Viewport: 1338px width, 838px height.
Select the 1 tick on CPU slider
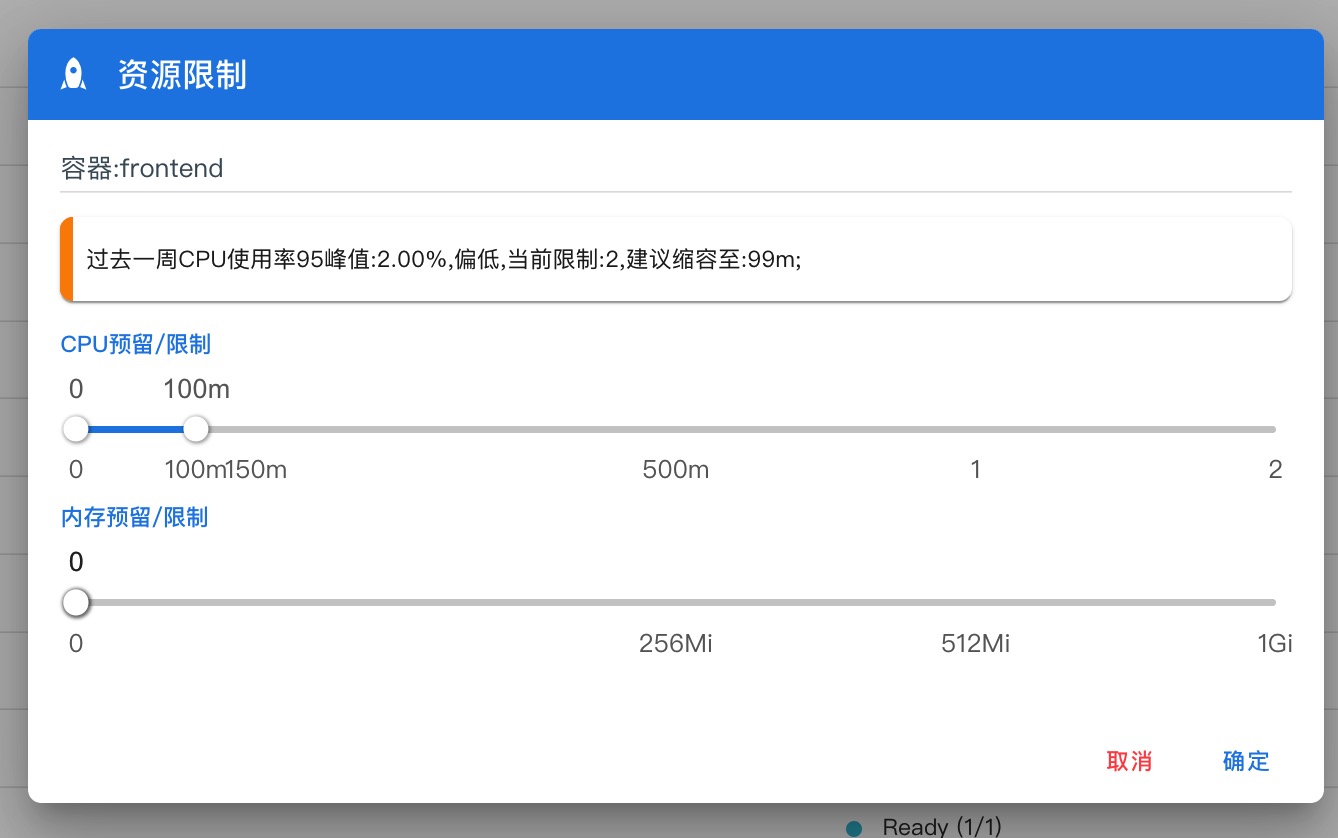point(976,470)
